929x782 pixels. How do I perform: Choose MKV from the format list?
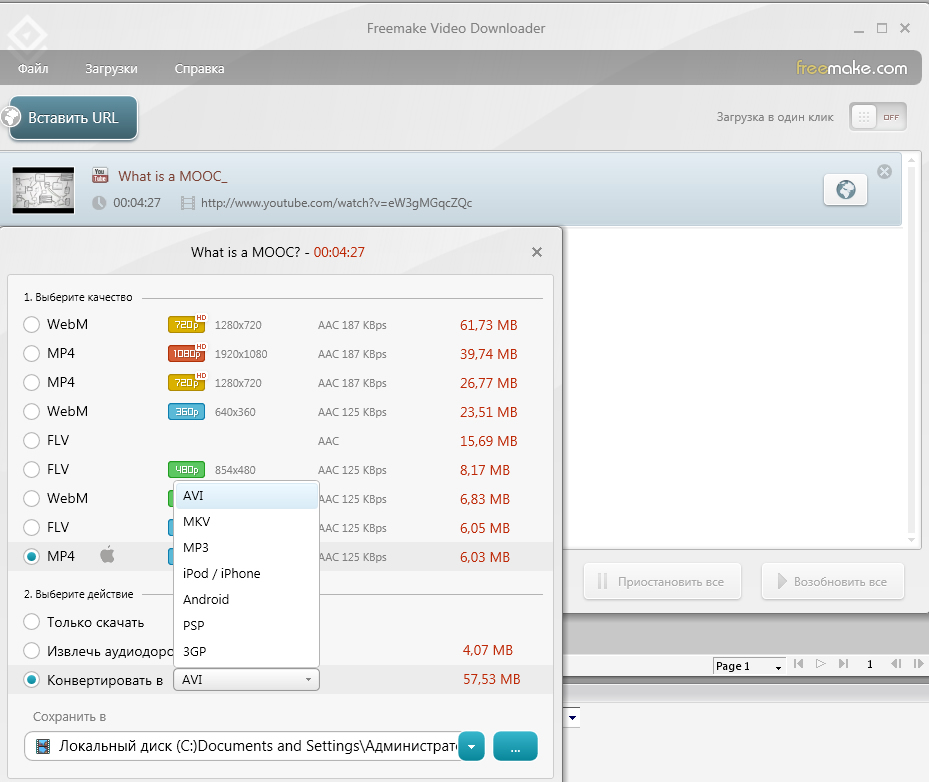[246, 522]
